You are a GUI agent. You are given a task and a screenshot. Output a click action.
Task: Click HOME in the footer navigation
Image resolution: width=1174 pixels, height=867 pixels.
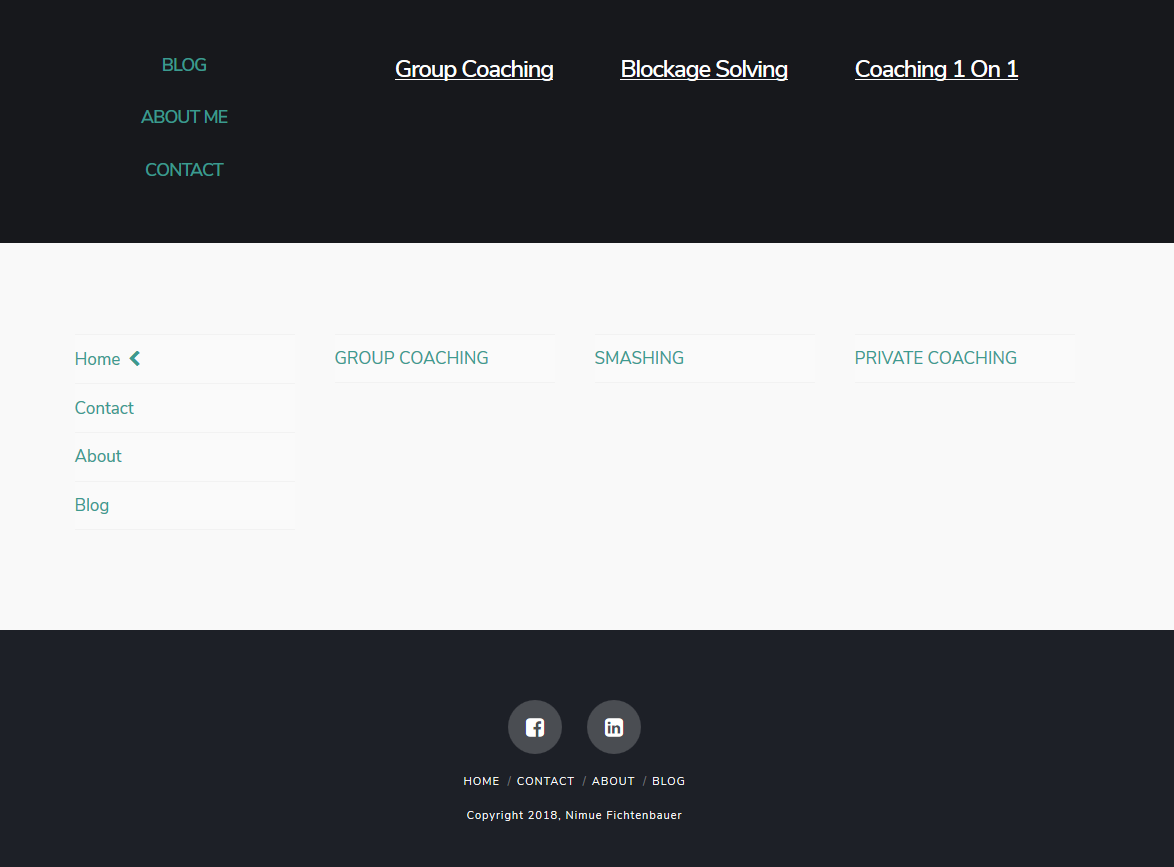pyautogui.click(x=481, y=781)
